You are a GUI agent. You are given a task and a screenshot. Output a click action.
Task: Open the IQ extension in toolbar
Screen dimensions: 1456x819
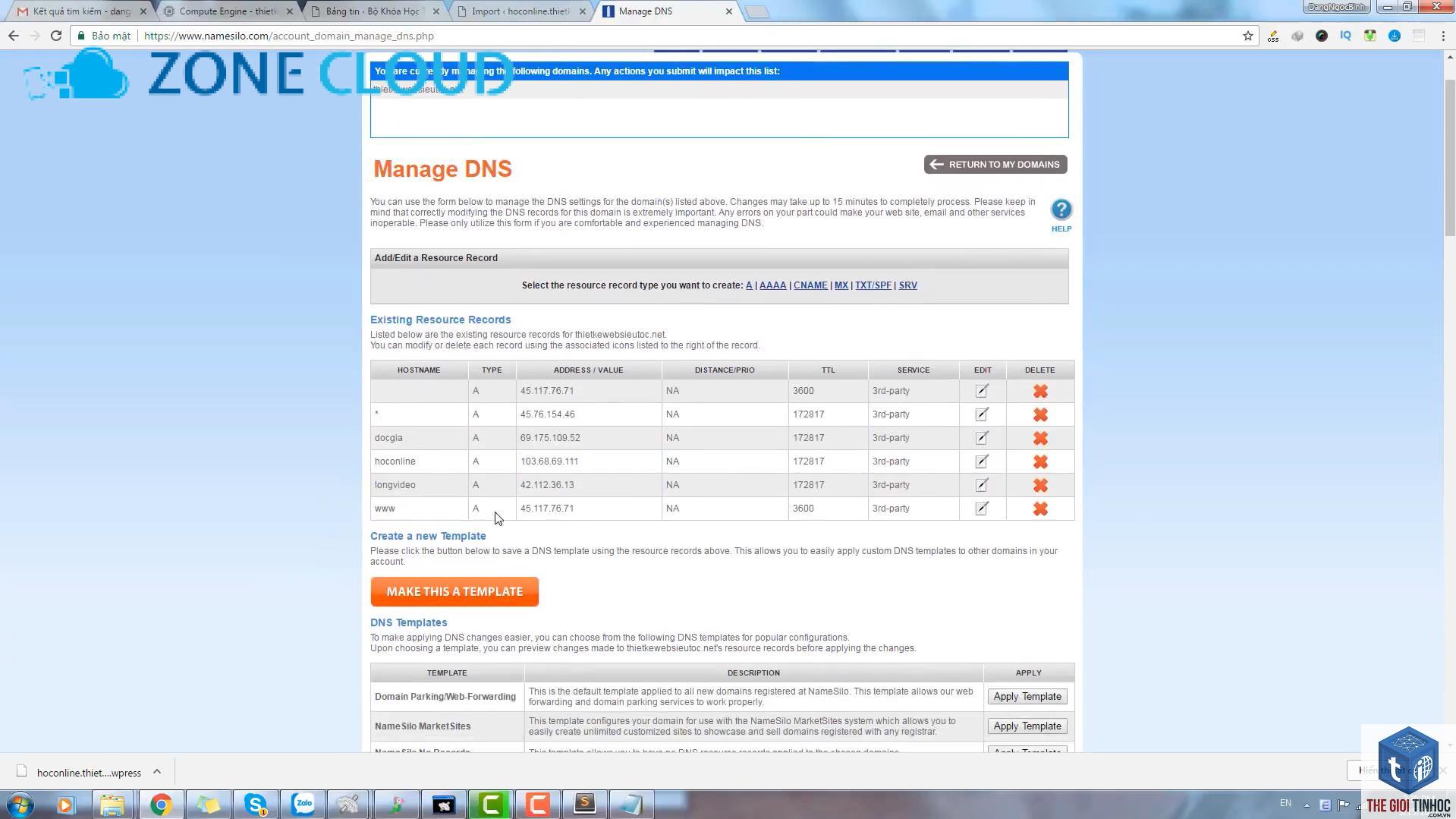[x=1346, y=36]
